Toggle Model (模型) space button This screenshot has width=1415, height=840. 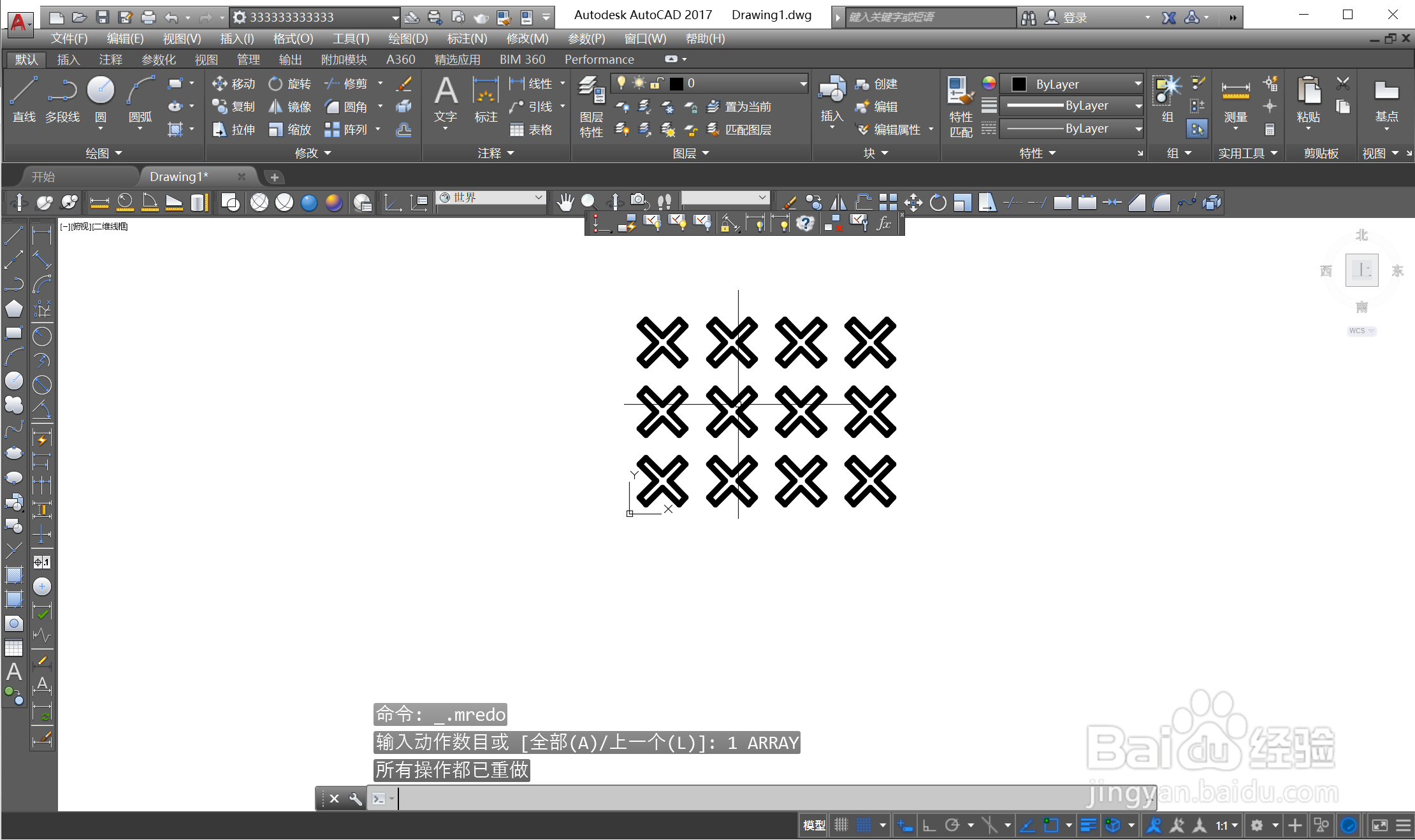point(814,825)
